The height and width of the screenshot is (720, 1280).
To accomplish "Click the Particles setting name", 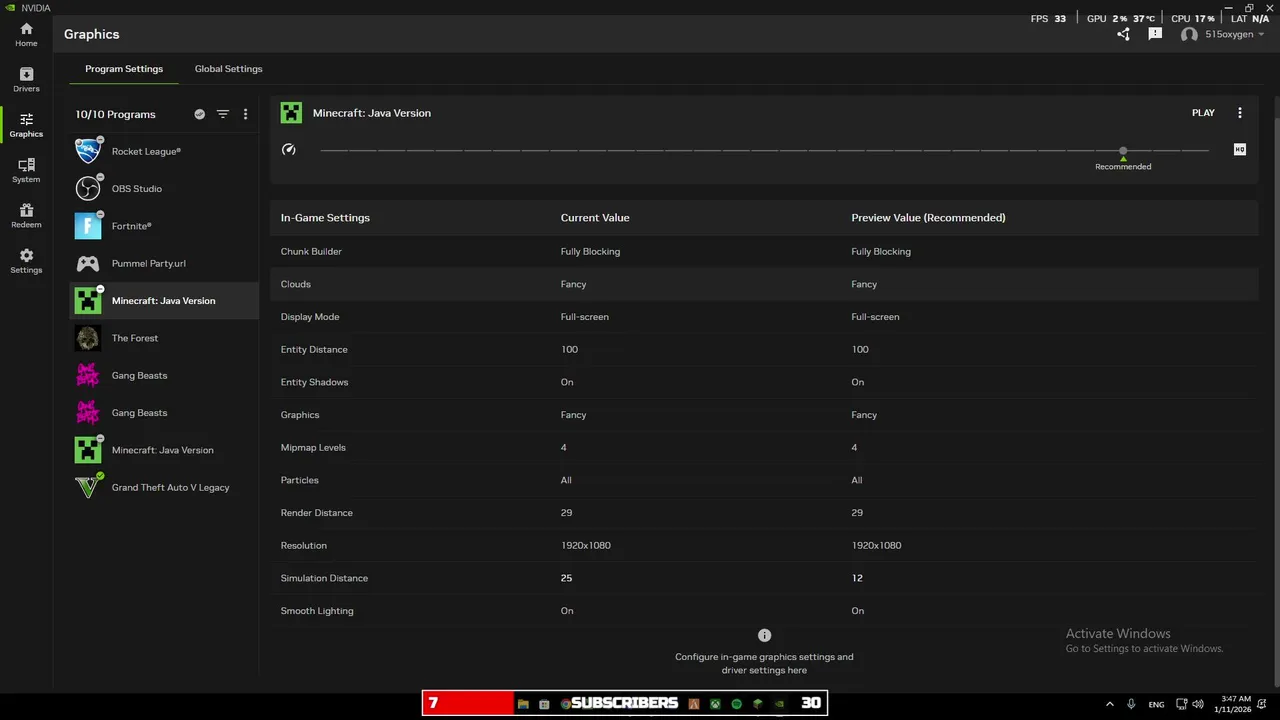I will [x=300, y=480].
